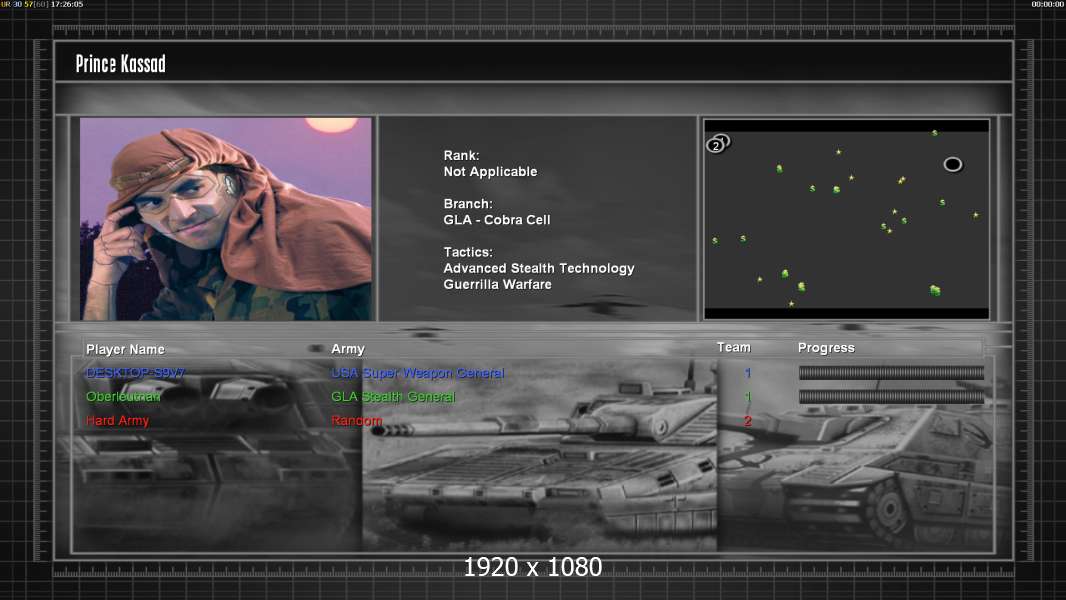Screen dimensions: 1066x600
Task: Click GLA Stealth General army entry
Action: point(393,397)
